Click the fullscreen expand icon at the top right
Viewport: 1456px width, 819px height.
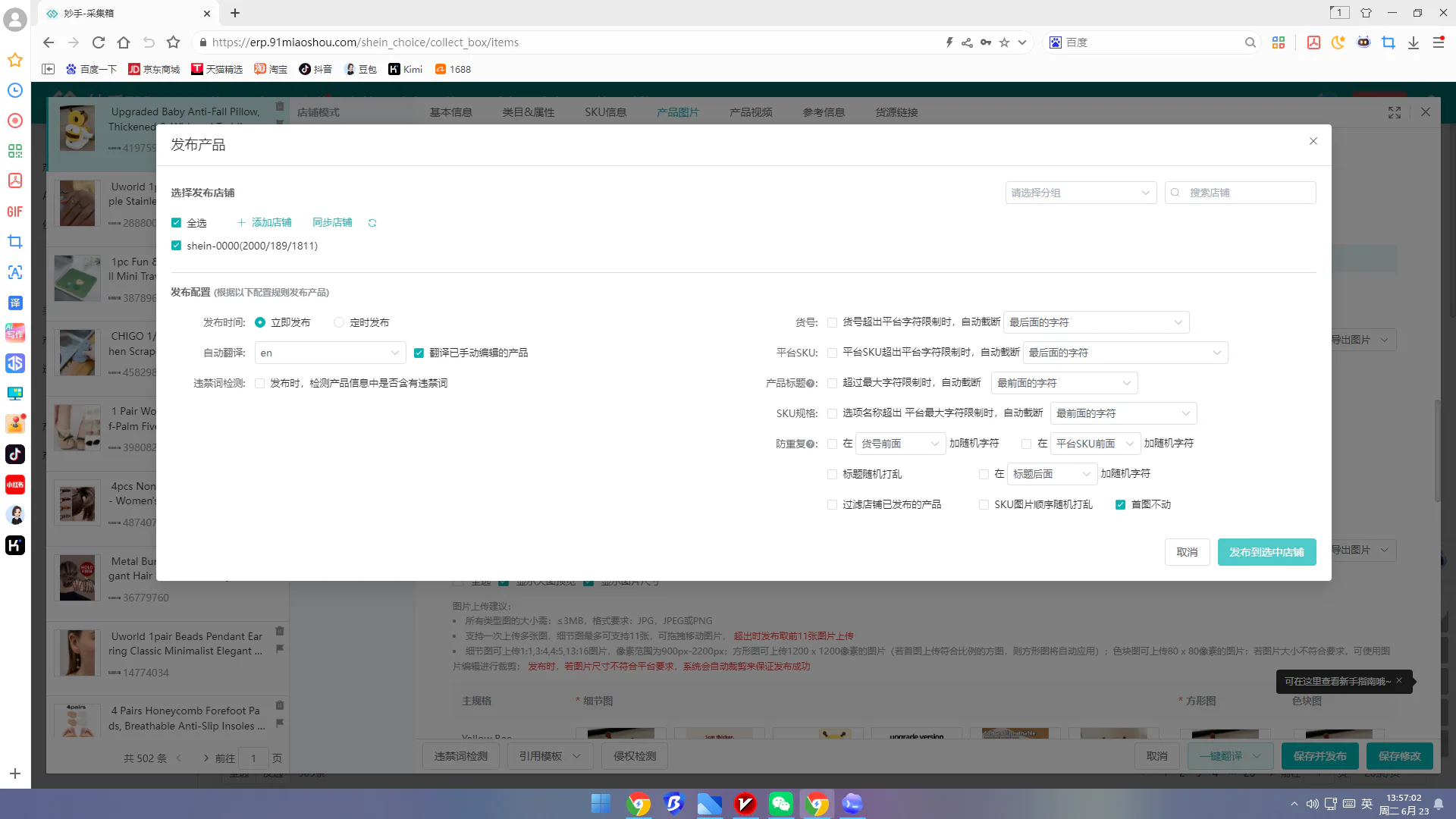tap(1395, 112)
